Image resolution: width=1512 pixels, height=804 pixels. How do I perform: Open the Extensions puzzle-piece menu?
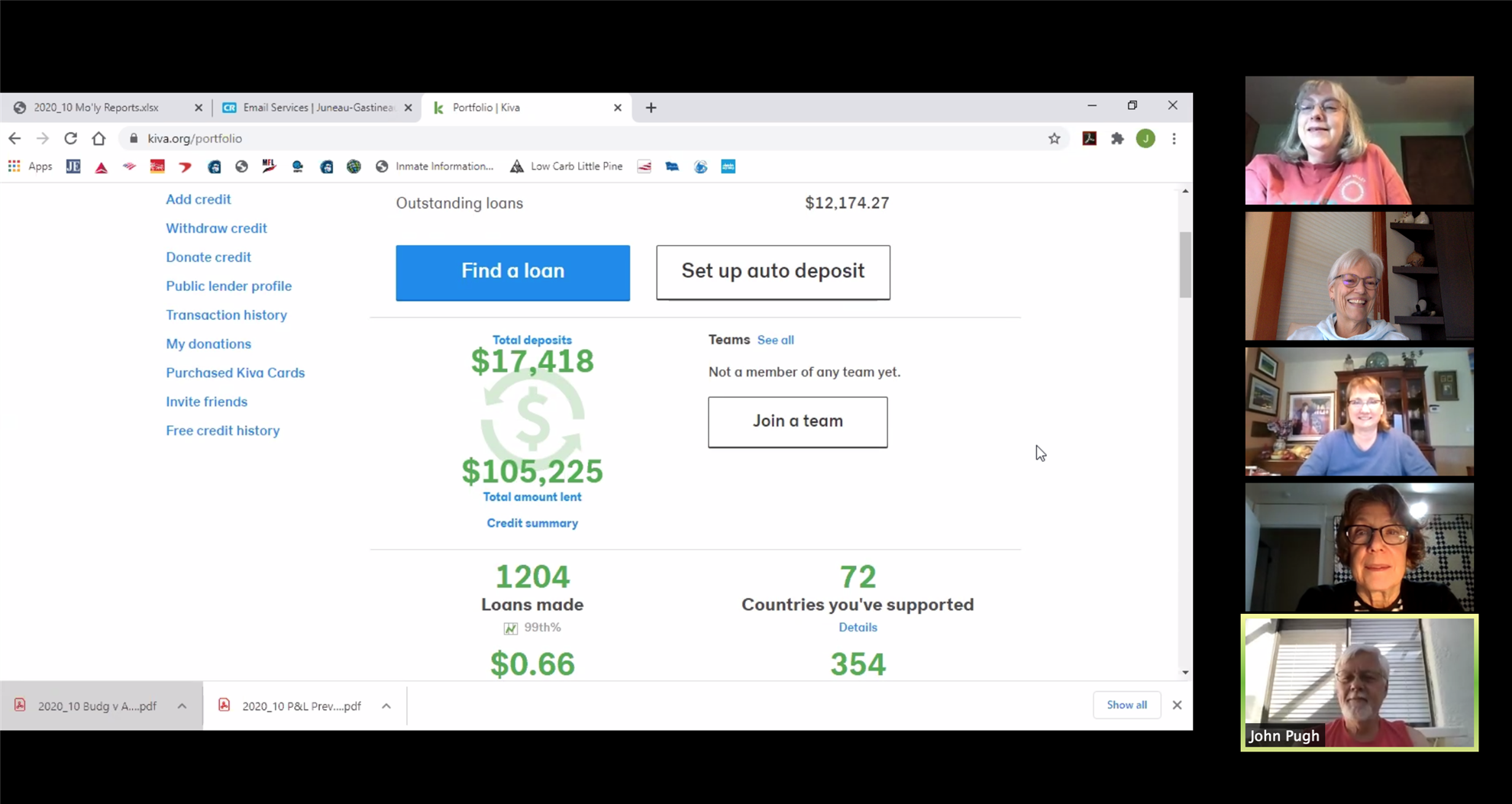pyautogui.click(x=1117, y=138)
